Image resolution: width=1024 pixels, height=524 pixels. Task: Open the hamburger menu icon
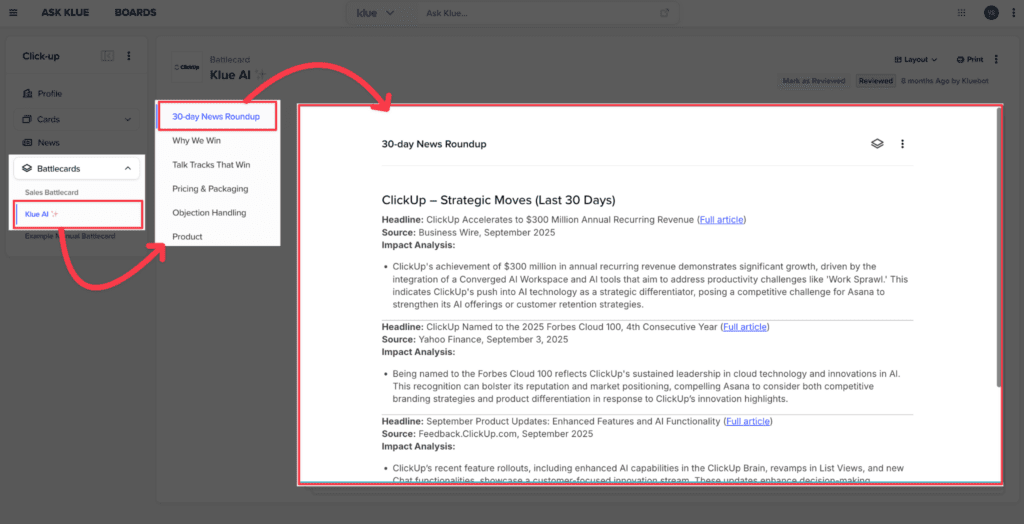[13, 12]
